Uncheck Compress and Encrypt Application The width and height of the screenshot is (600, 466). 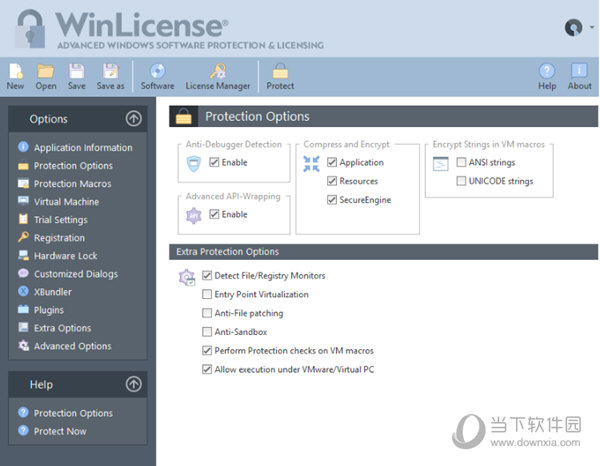click(332, 162)
